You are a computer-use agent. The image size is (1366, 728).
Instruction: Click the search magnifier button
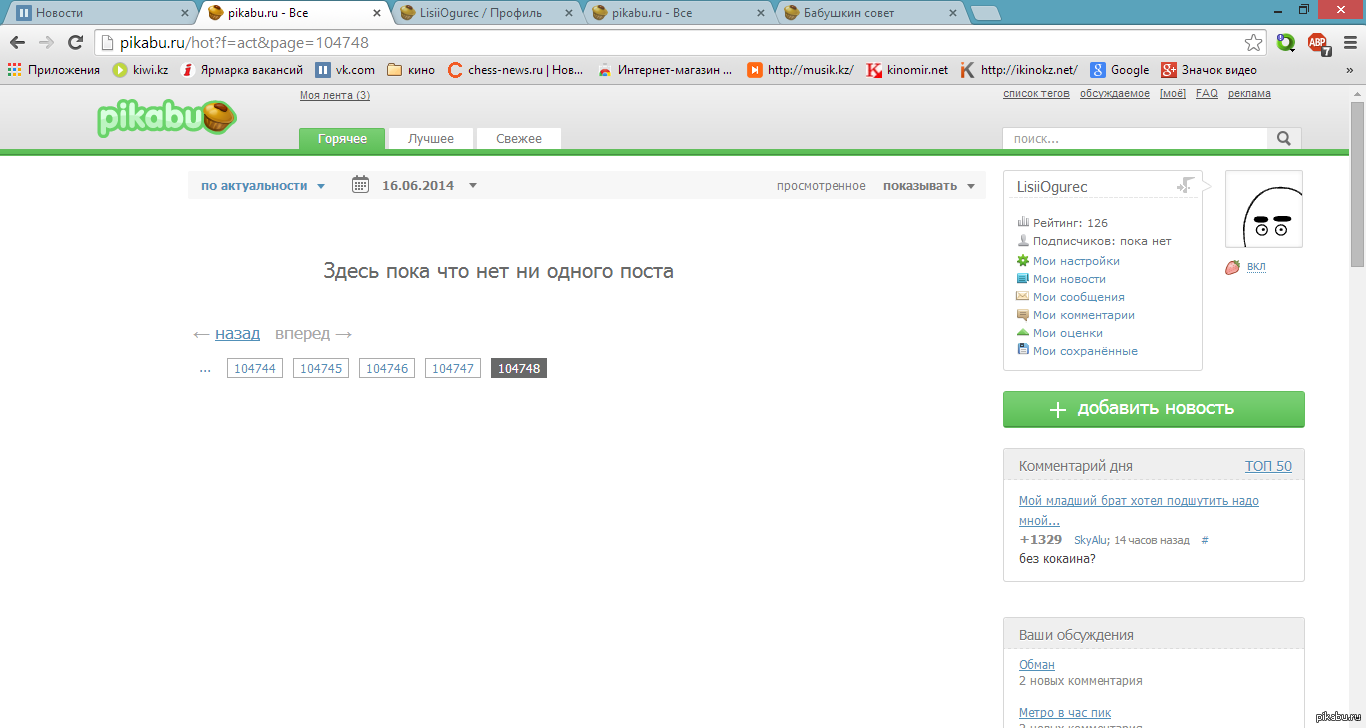point(1285,139)
